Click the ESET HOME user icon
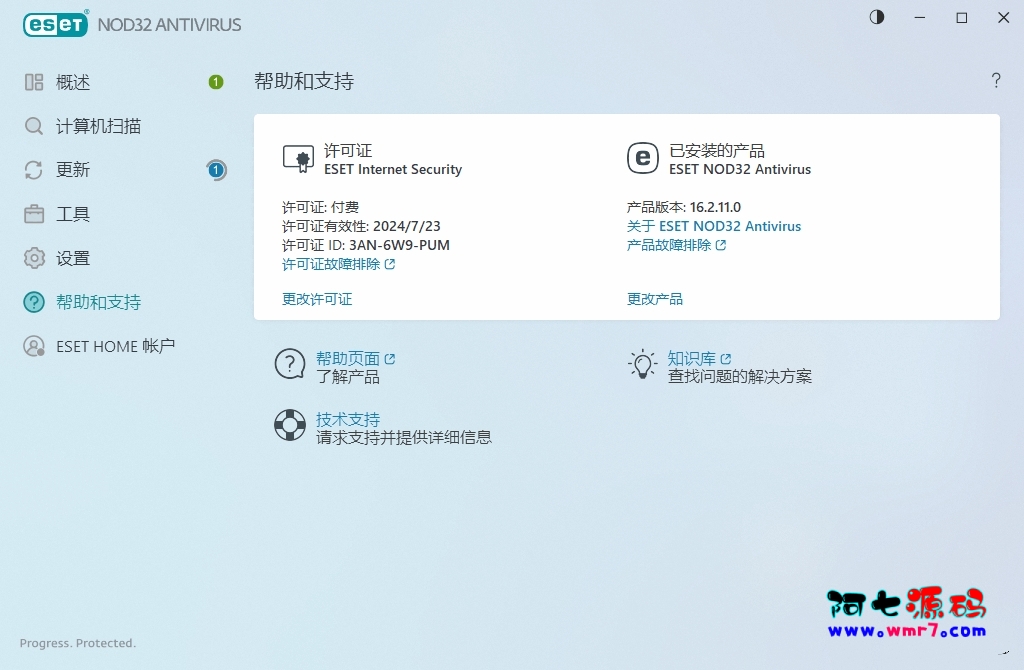1024x670 pixels. pyautogui.click(x=34, y=346)
